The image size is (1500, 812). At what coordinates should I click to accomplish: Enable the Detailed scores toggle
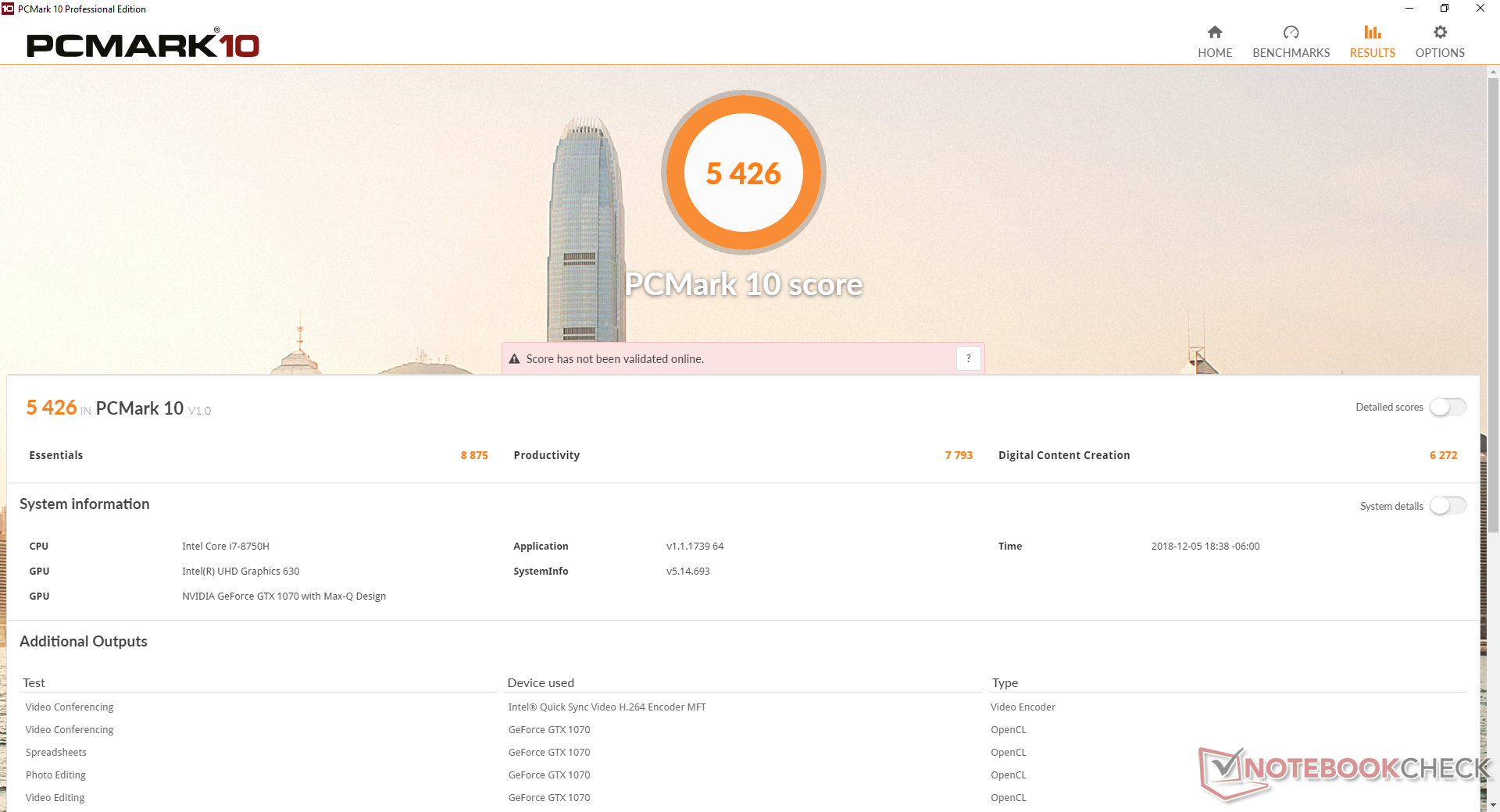(1448, 407)
